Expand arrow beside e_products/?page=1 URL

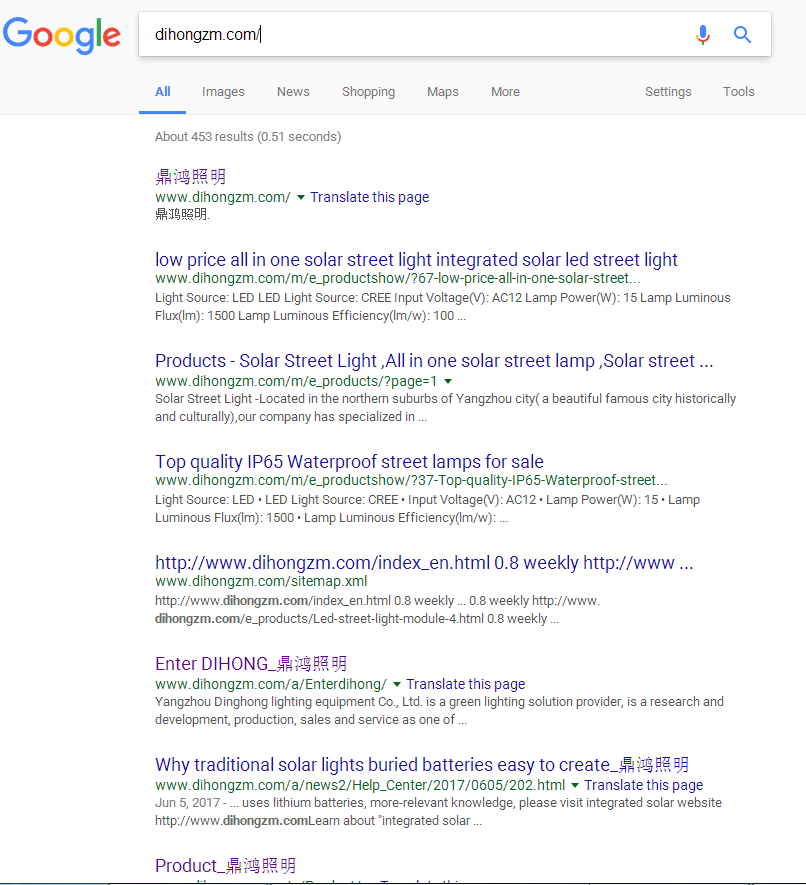pos(448,382)
